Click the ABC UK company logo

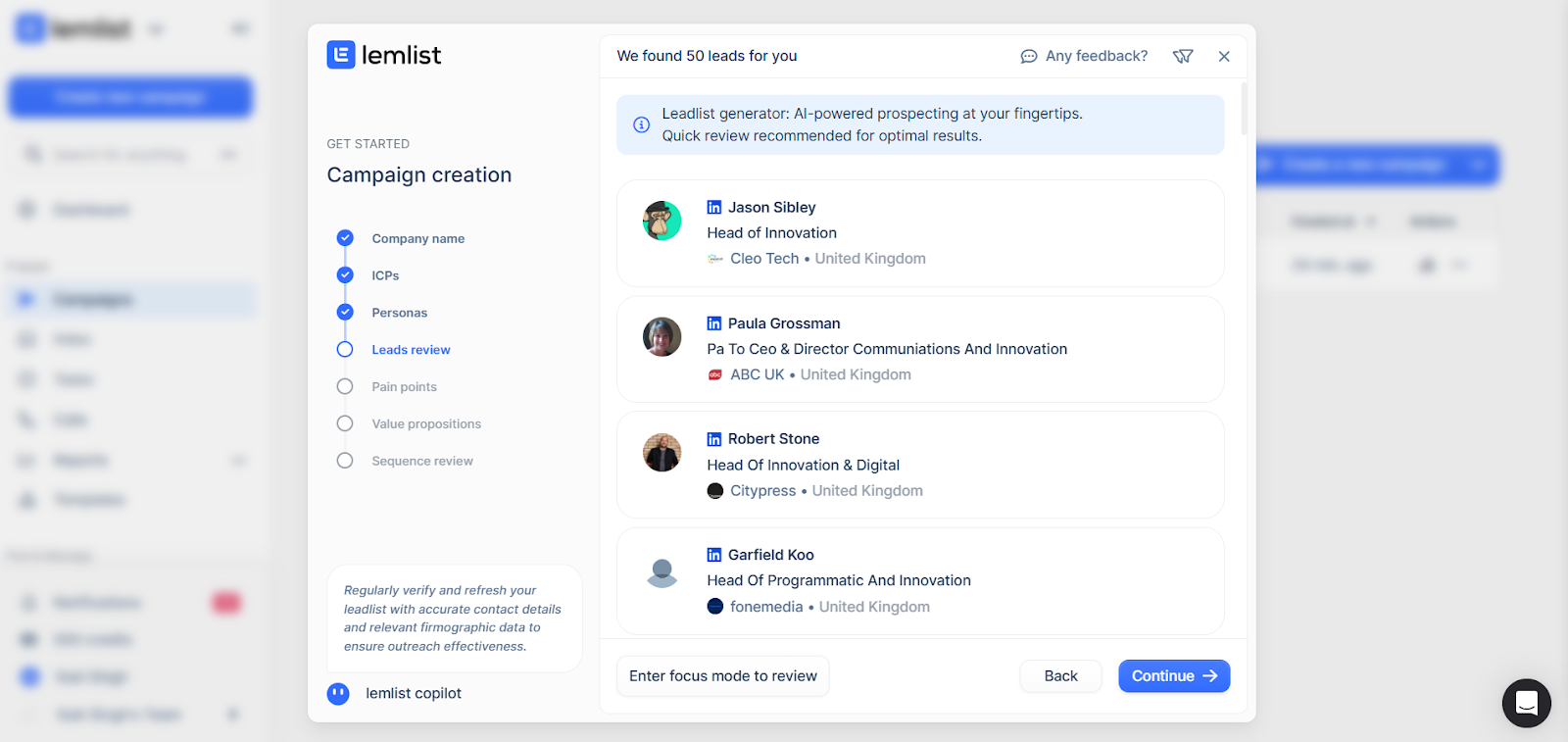tap(715, 374)
